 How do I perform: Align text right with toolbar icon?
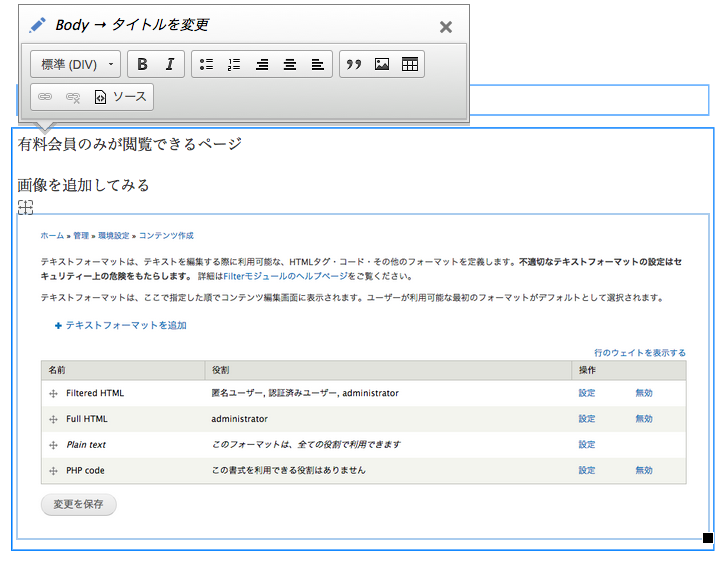[x=262, y=64]
